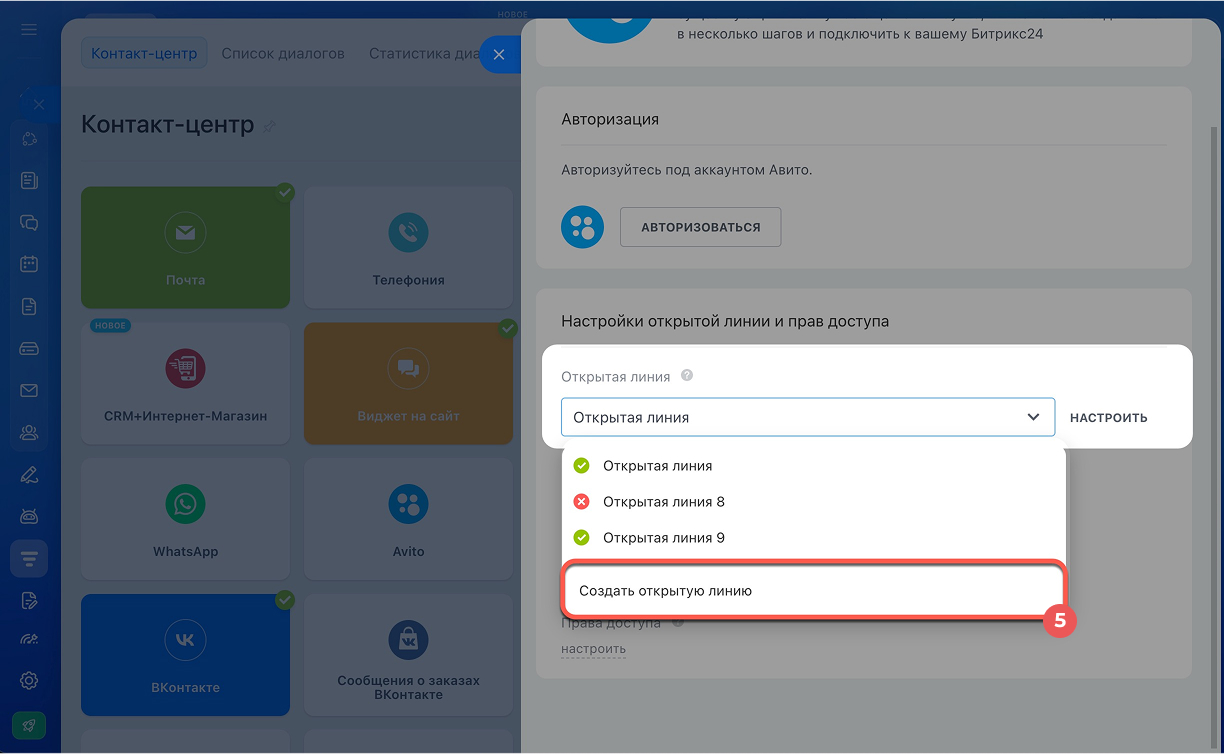Click the help icon next to Открытая линия label
The height and width of the screenshot is (754, 1224).
(687, 376)
